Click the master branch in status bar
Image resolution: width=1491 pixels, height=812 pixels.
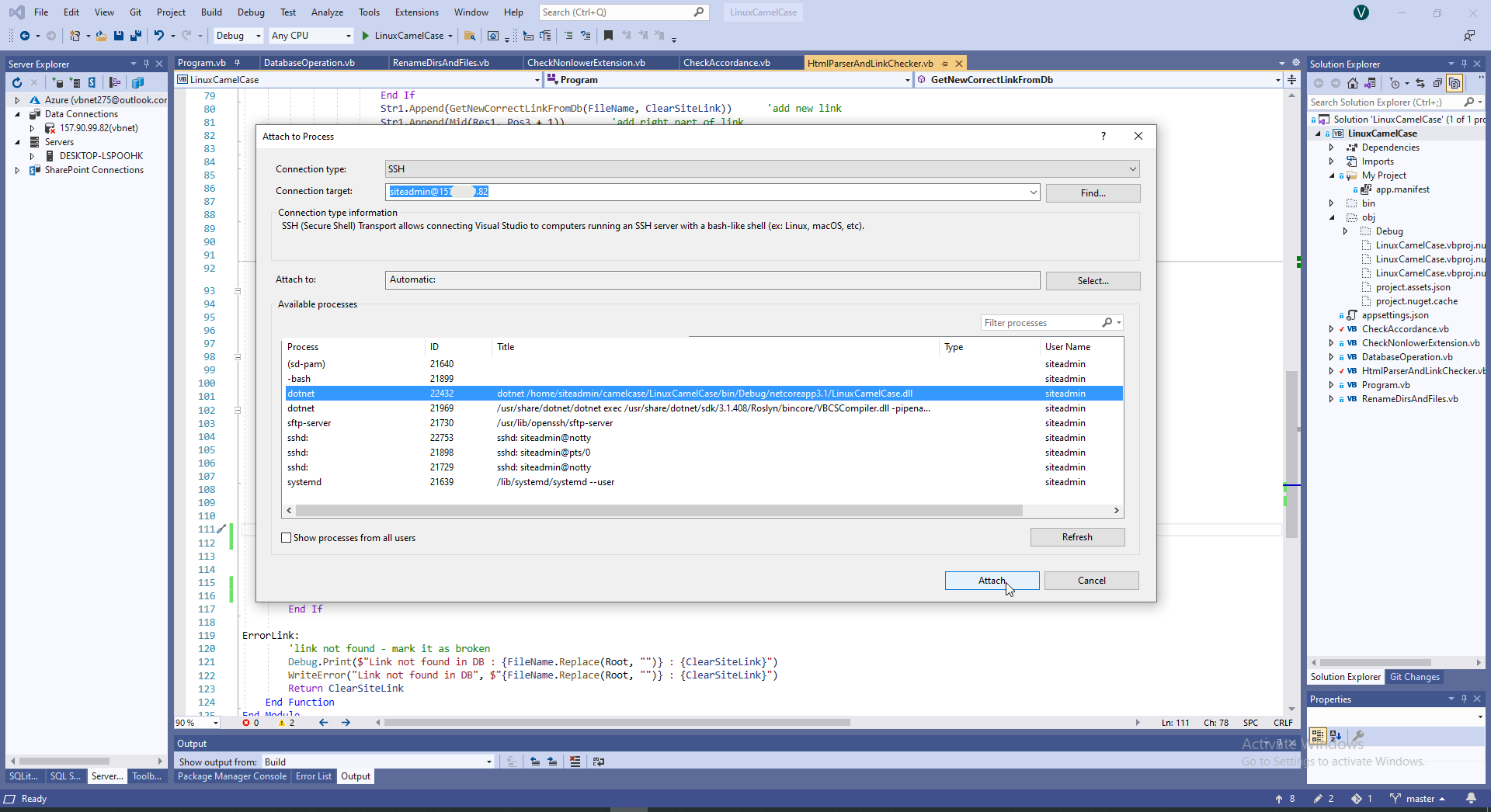pos(1420,799)
